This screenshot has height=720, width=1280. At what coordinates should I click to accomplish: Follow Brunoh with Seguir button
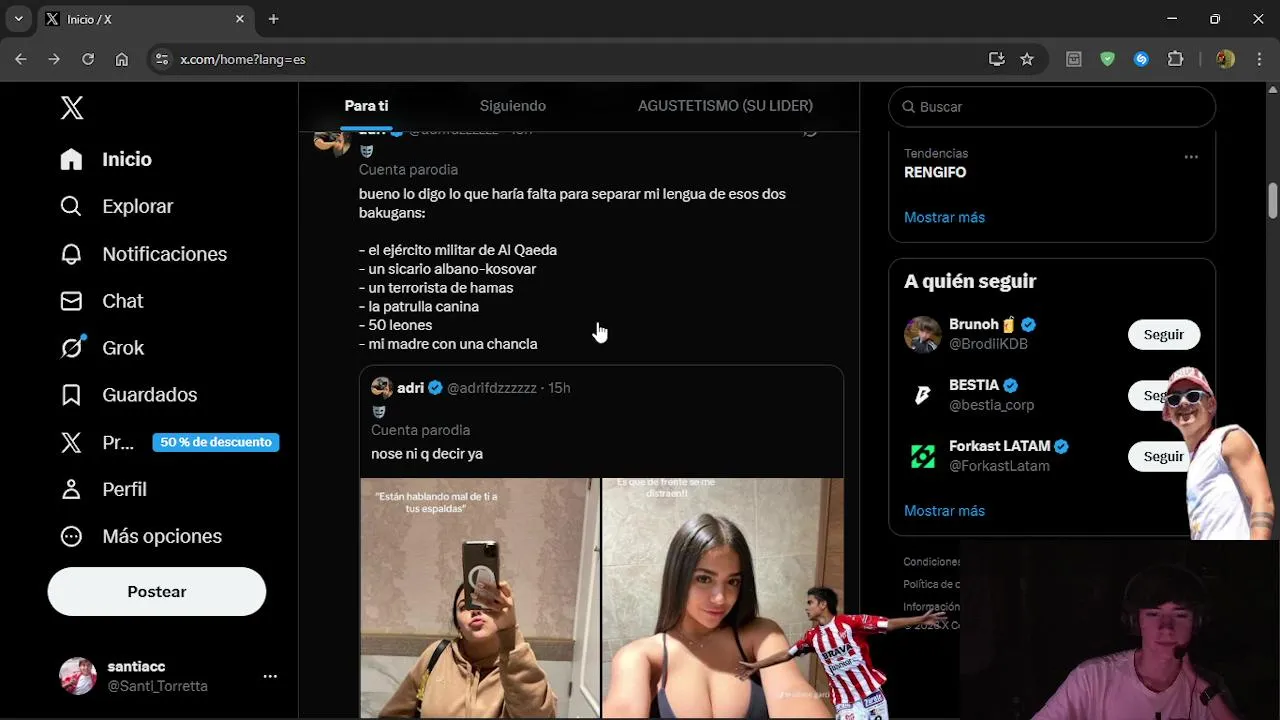tap(1163, 335)
